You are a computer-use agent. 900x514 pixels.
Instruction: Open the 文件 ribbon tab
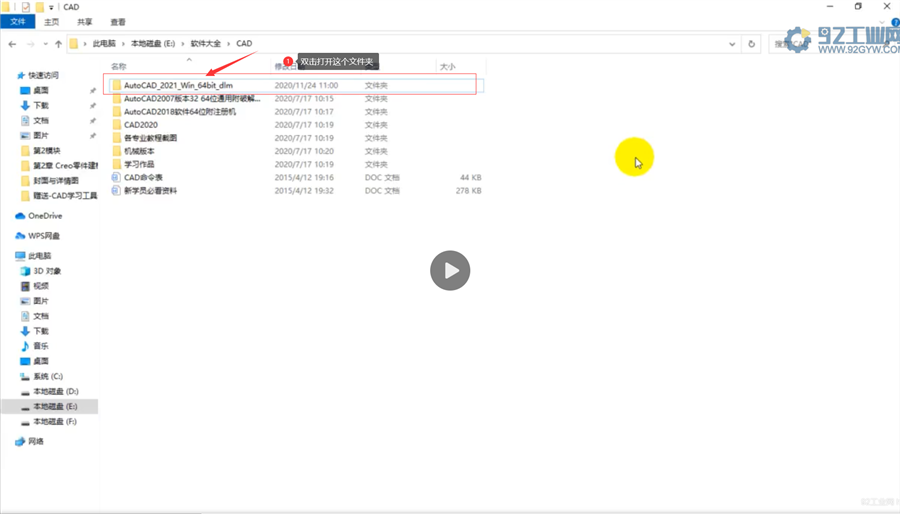point(18,22)
